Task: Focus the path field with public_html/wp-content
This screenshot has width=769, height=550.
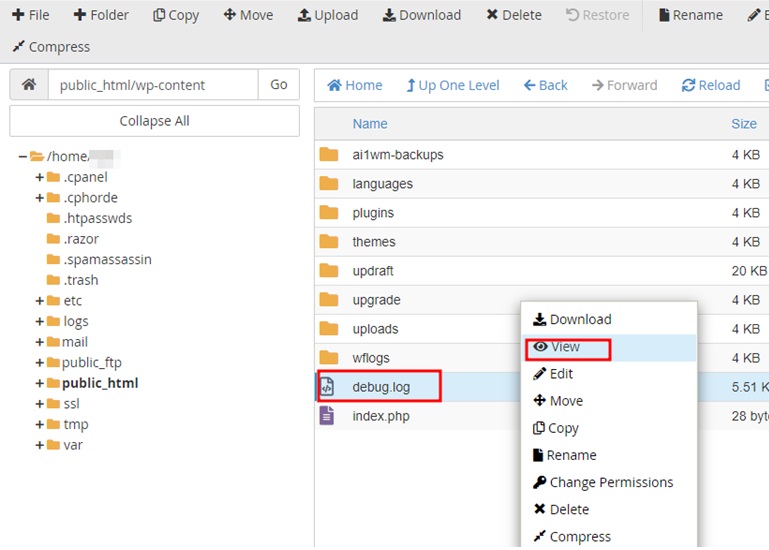Action: [x=153, y=84]
